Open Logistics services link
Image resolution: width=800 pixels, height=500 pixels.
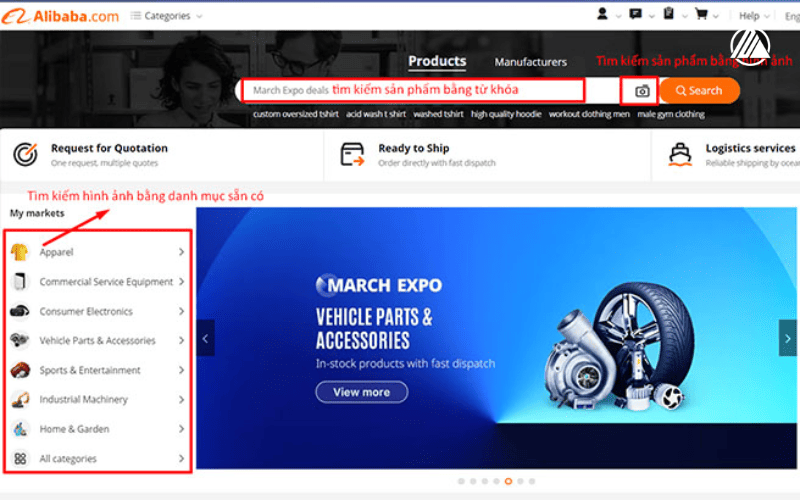[x=751, y=148]
